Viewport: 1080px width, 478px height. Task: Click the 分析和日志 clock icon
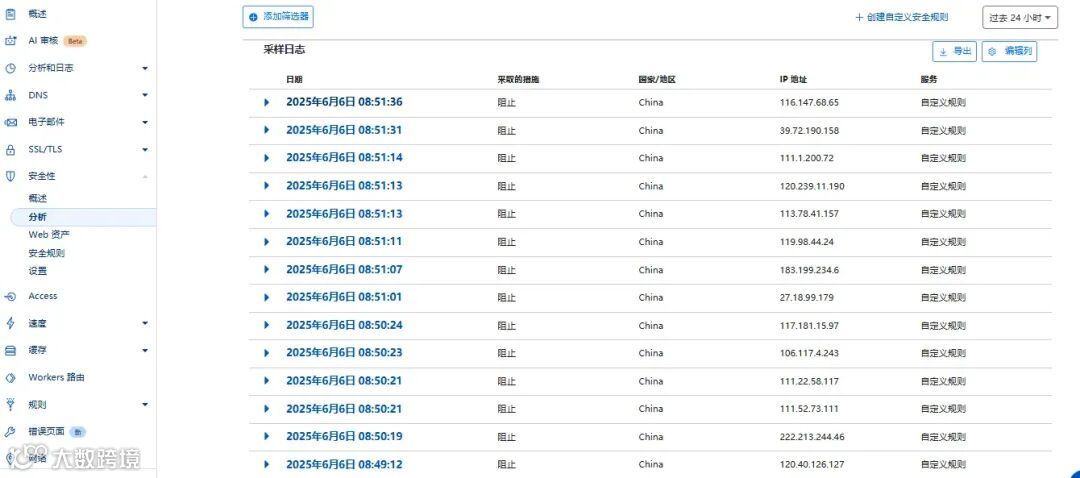click(10, 68)
